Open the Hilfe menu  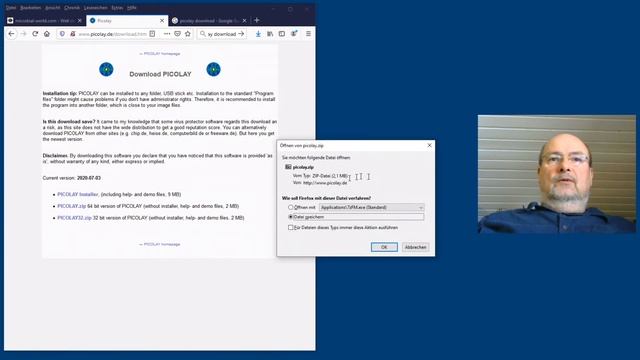pyautogui.click(x=131, y=8)
